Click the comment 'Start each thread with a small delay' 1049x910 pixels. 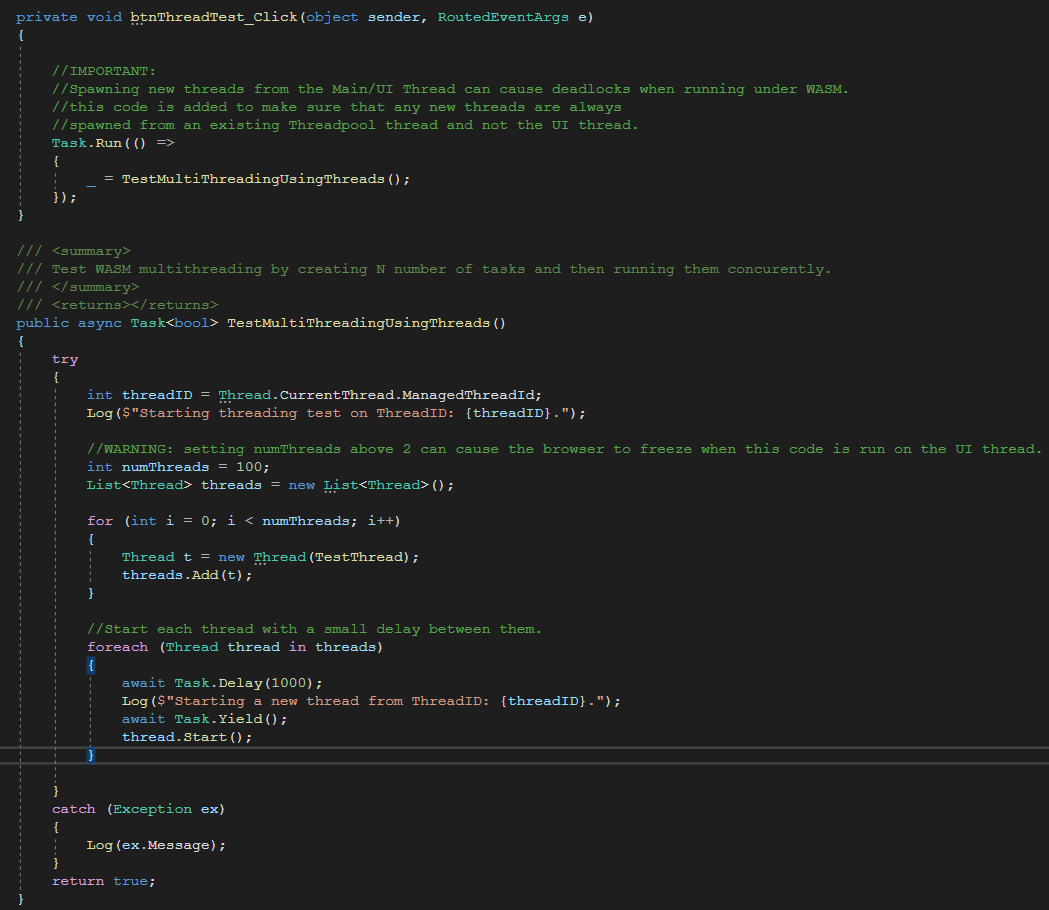click(314, 629)
